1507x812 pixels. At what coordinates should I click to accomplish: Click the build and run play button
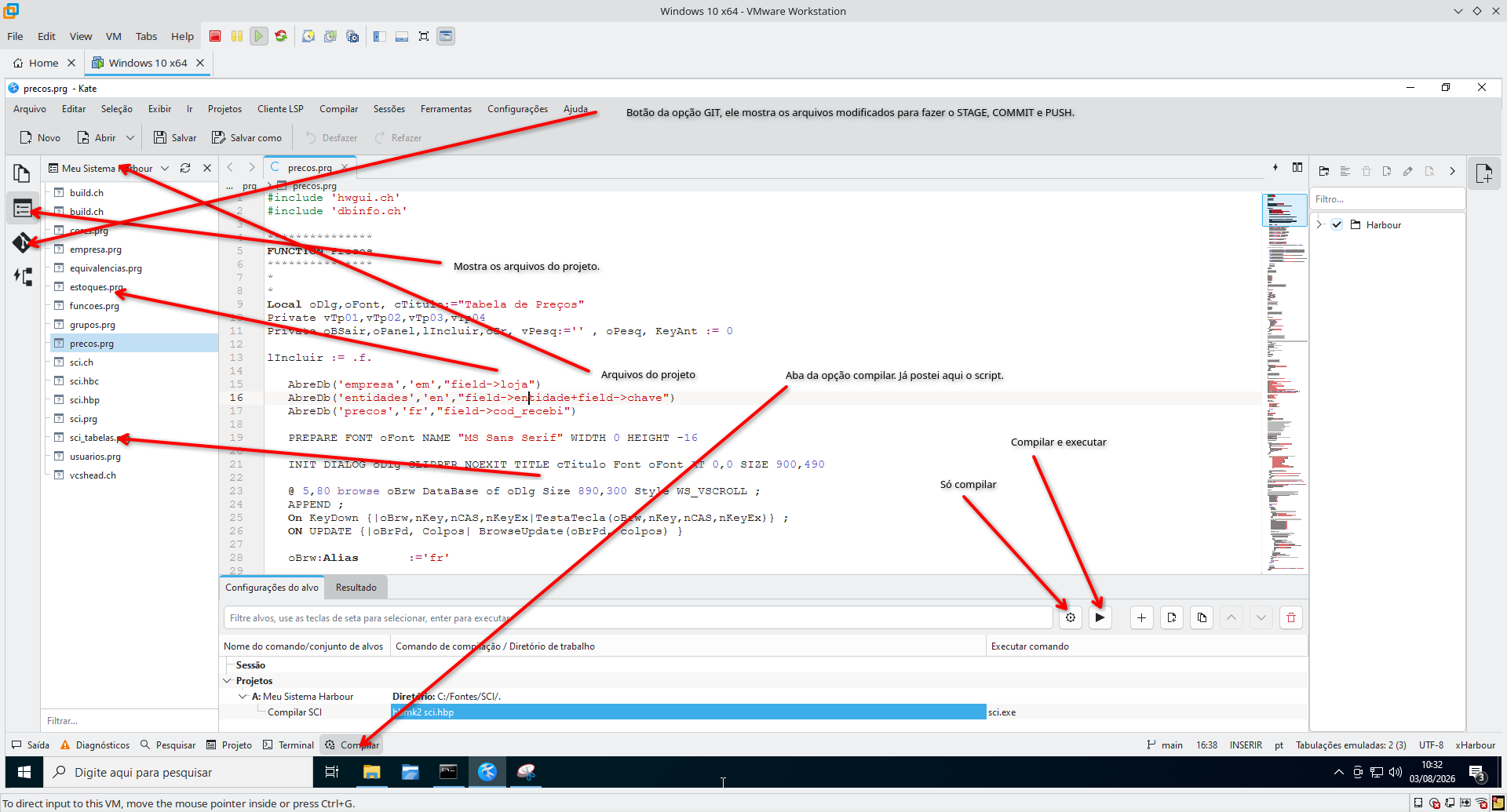1100,617
